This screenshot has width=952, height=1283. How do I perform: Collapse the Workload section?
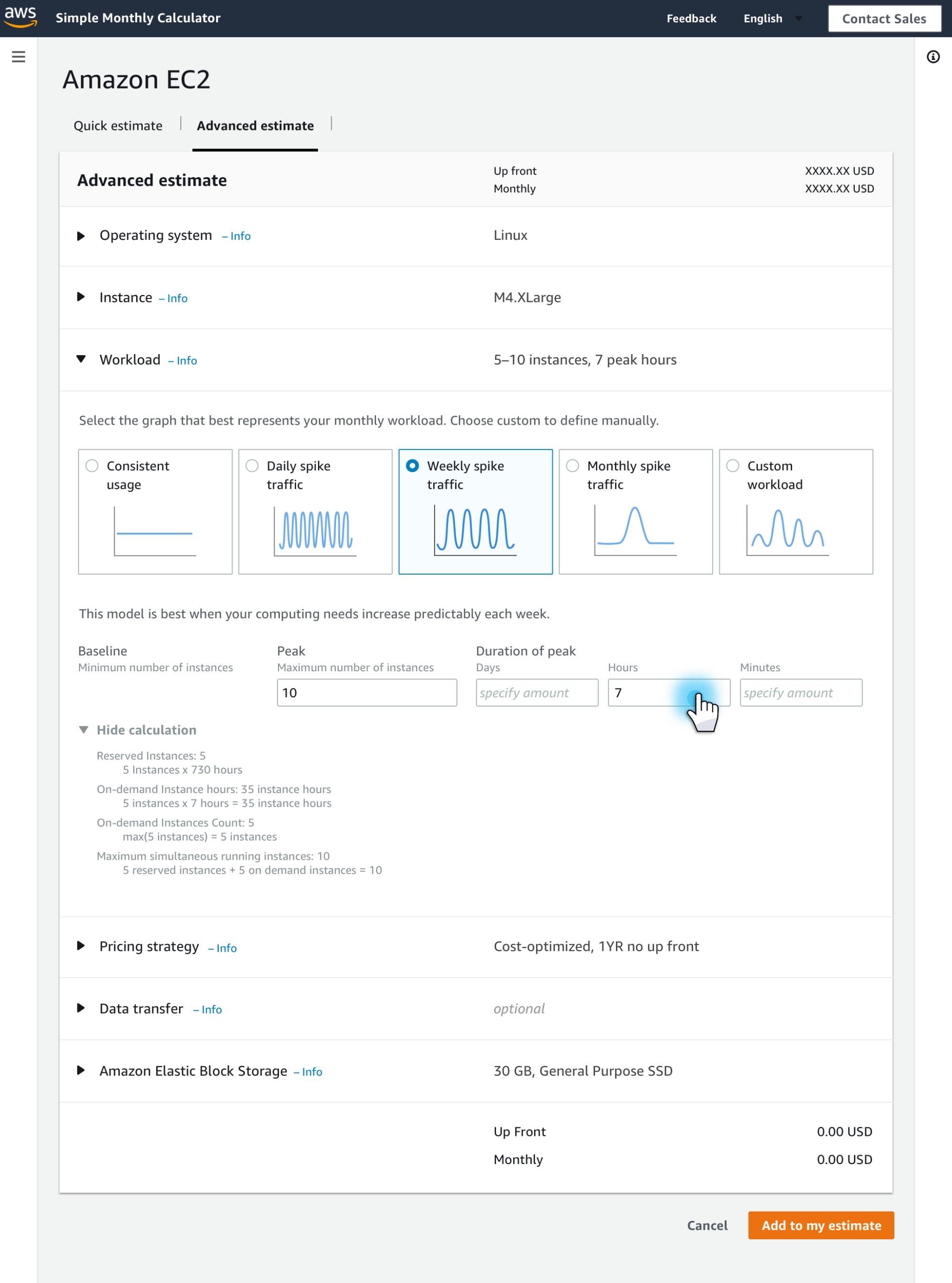pos(81,359)
